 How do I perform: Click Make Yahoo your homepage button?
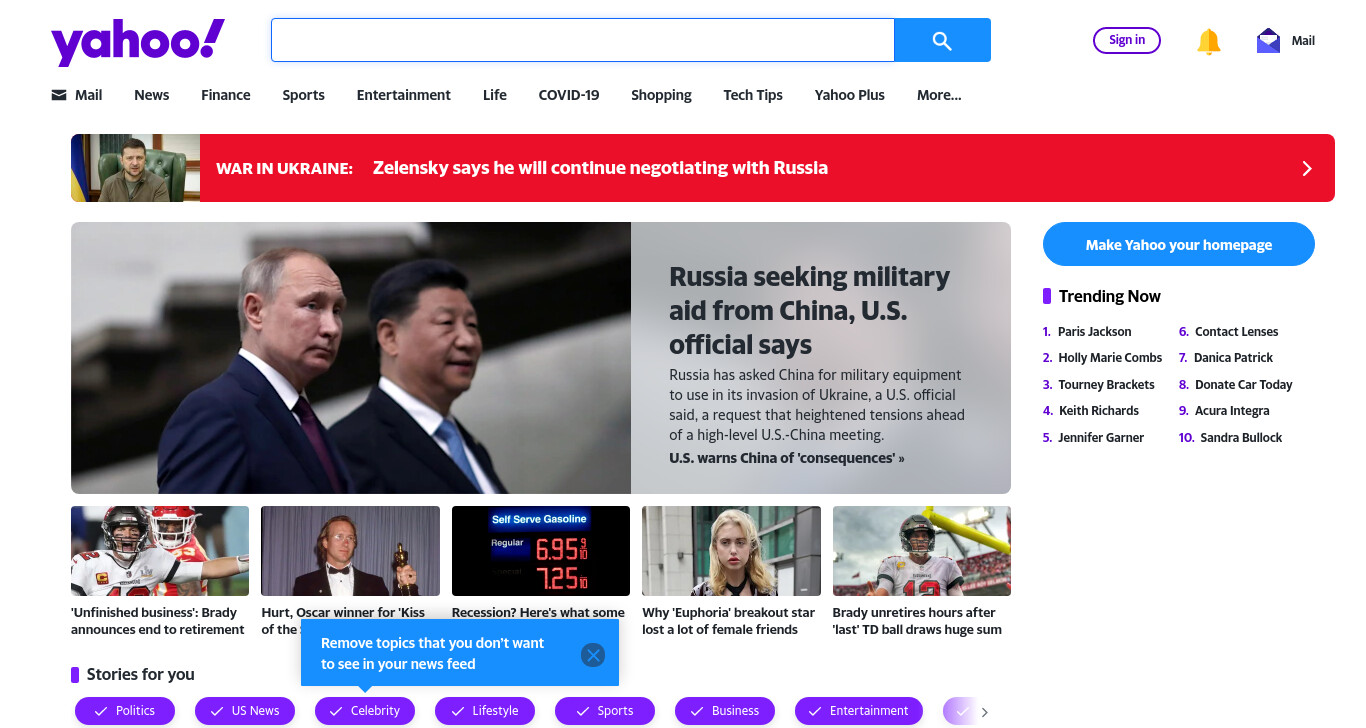(1179, 244)
